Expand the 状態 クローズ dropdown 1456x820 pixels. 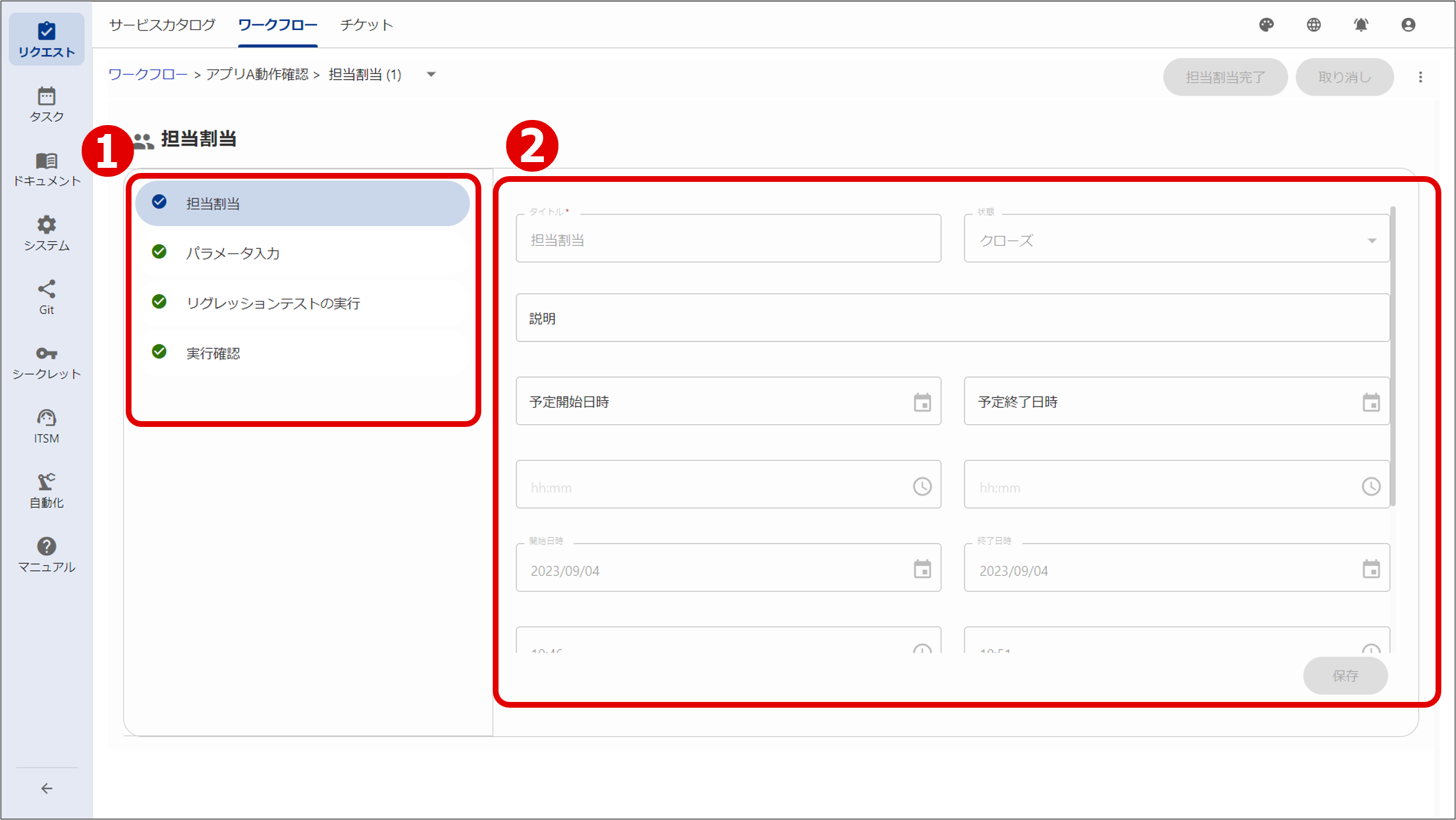1176,240
